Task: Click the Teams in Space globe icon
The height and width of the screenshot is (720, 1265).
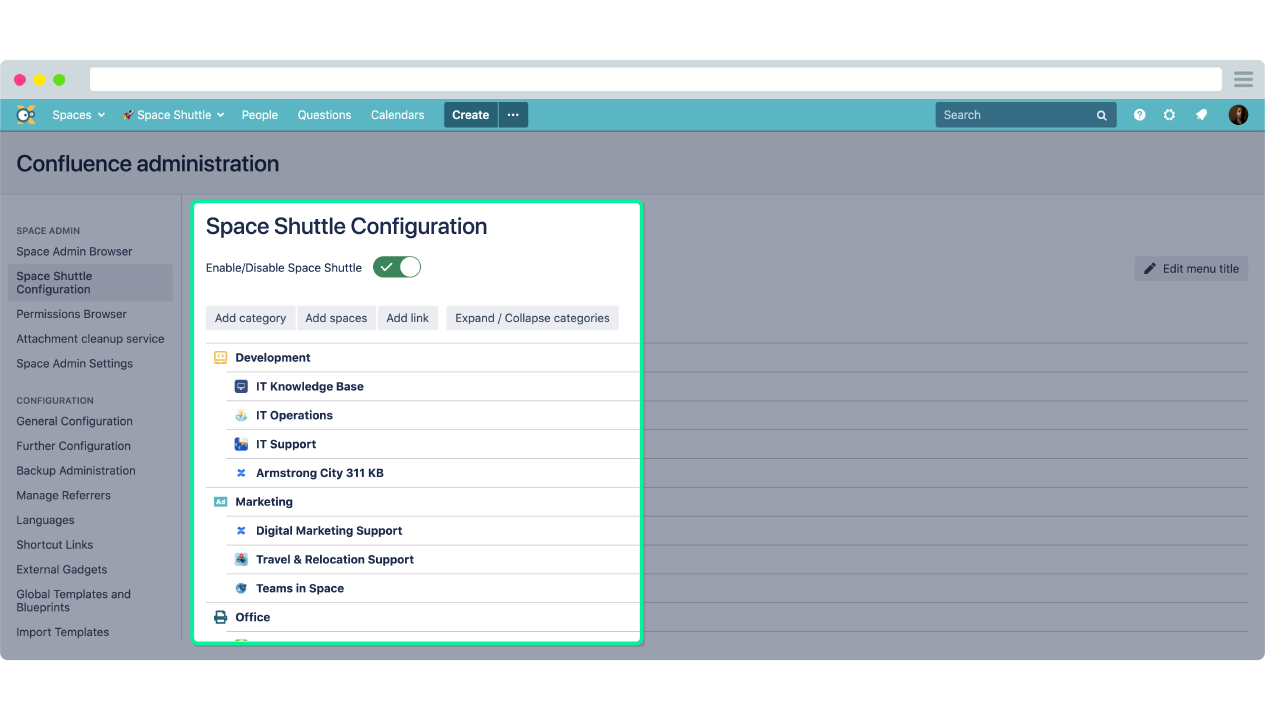Action: point(240,588)
